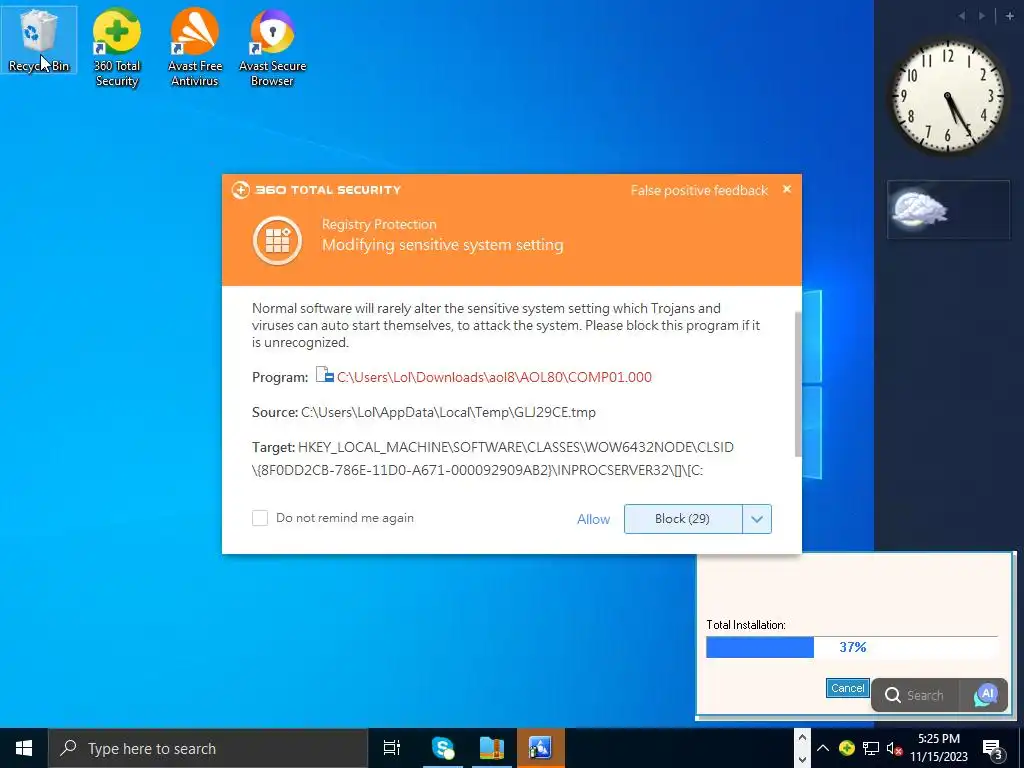Click the Registry Protection grid icon
Viewport: 1024px width, 768px height.
click(277, 240)
